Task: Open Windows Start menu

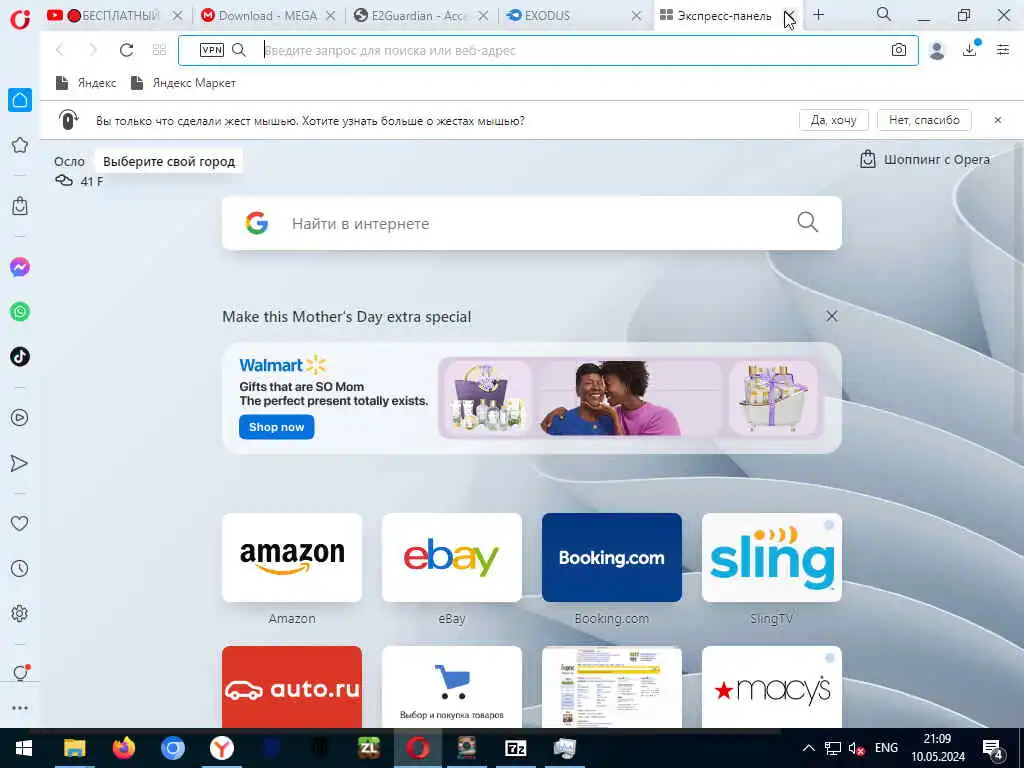Action: [24, 748]
